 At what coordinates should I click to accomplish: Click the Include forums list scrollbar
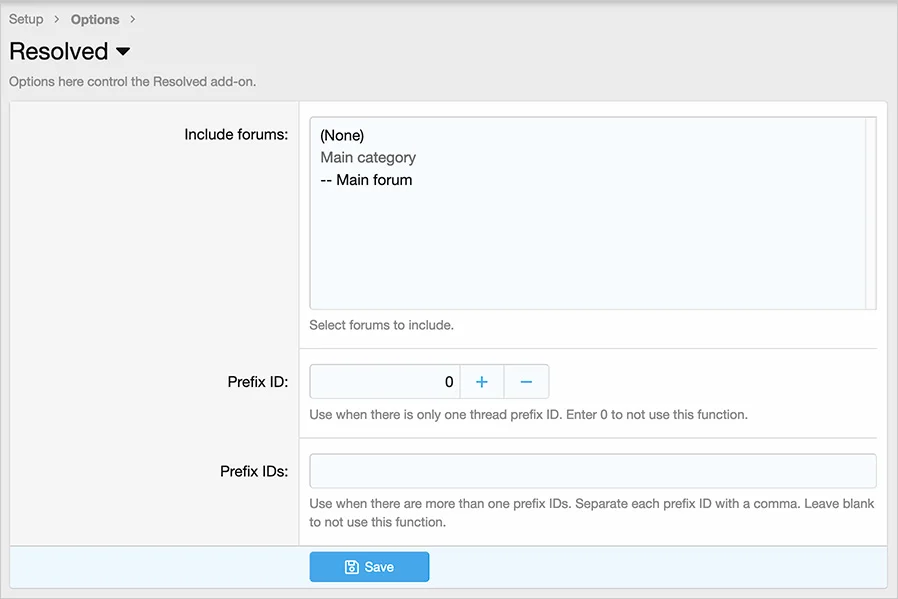click(870, 213)
